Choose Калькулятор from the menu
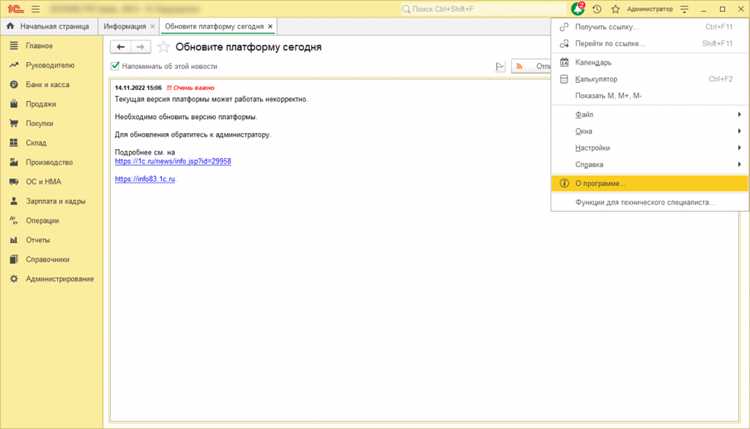The width and height of the screenshot is (750, 429). (650, 79)
